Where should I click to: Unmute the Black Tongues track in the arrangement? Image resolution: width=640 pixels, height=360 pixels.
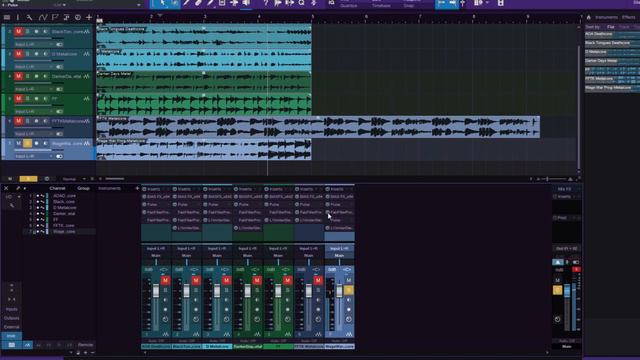click(18, 31)
